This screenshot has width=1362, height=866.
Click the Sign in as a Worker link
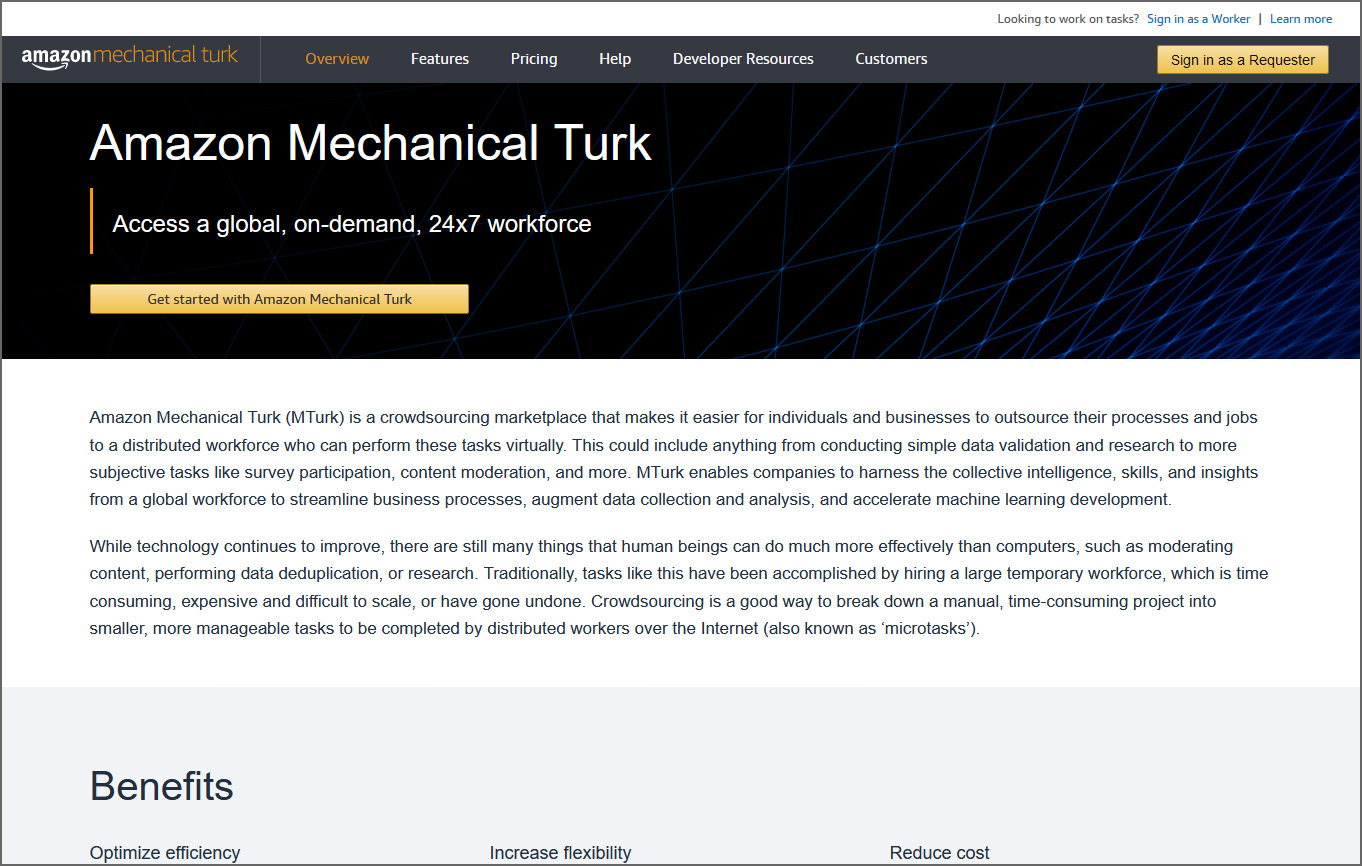pyautogui.click(x=1198, y=19)
